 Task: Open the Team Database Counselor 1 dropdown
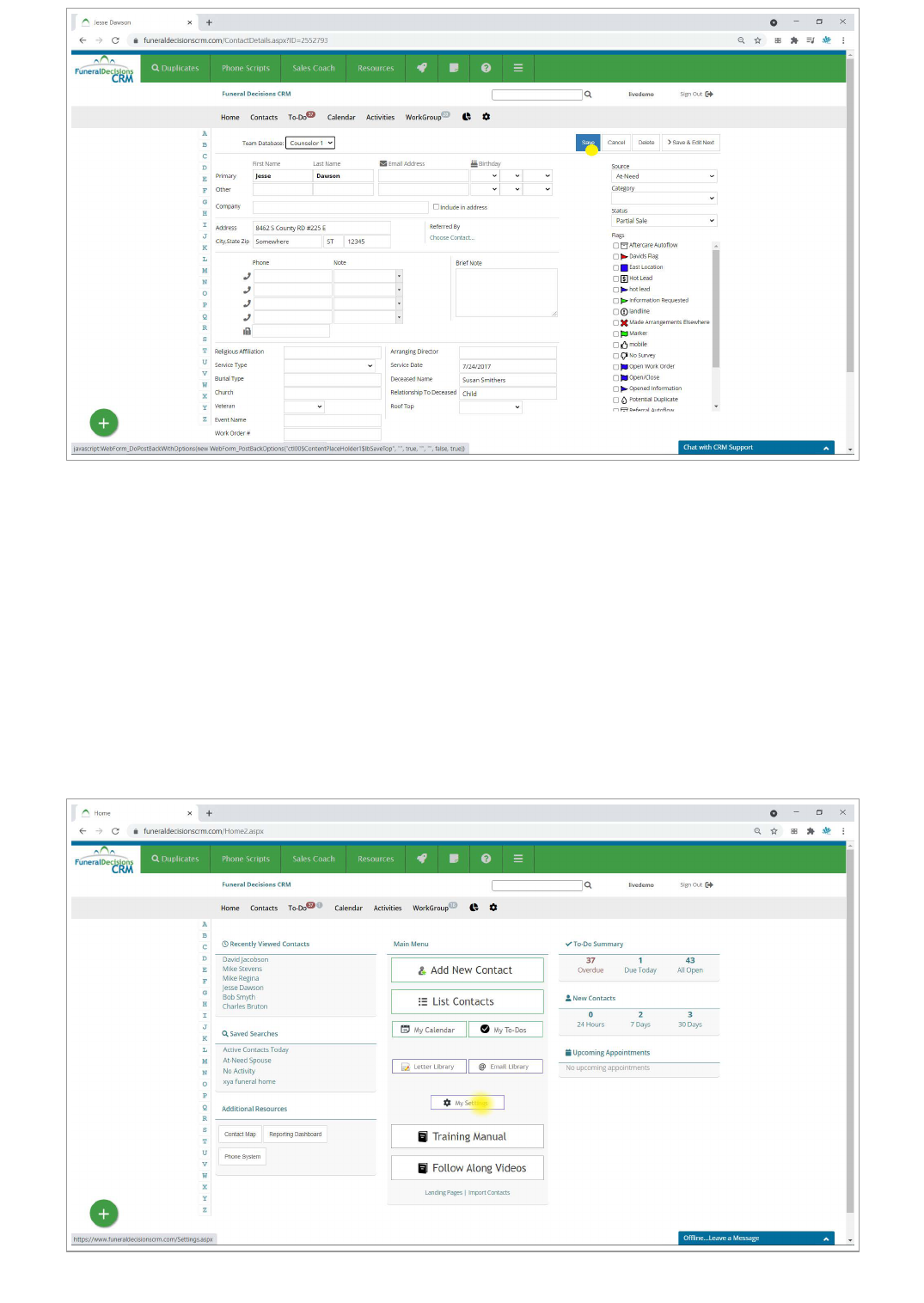[310, 144]
